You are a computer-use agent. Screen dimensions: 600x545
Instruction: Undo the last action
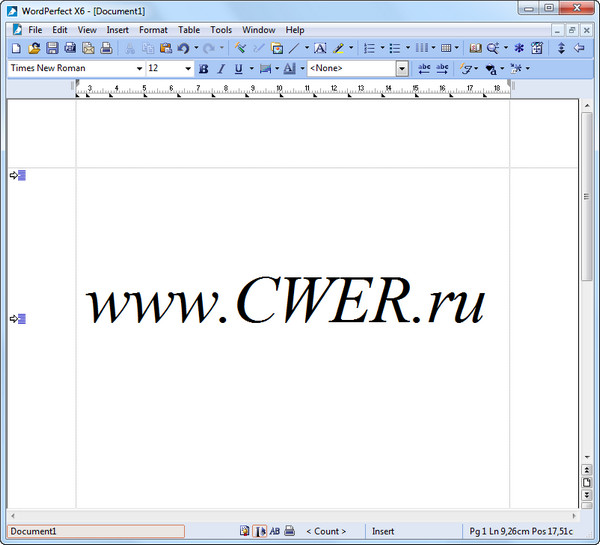point(184,48)
